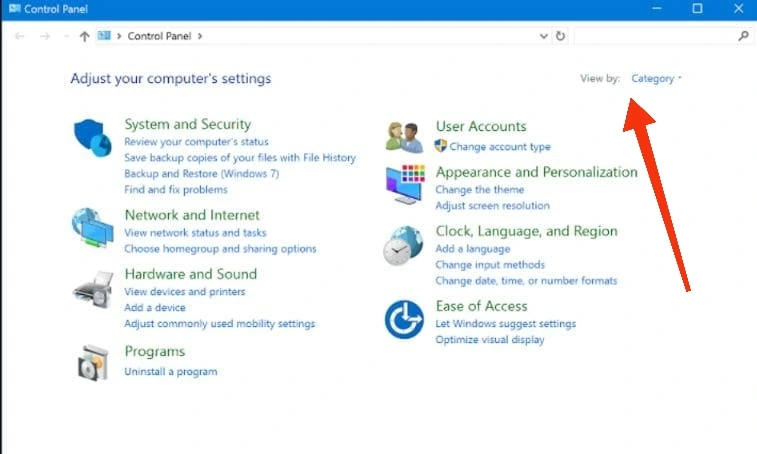Screen dimensions: 757x454
Task: Refresh the Control Panel view
Action: coord(560,36)
